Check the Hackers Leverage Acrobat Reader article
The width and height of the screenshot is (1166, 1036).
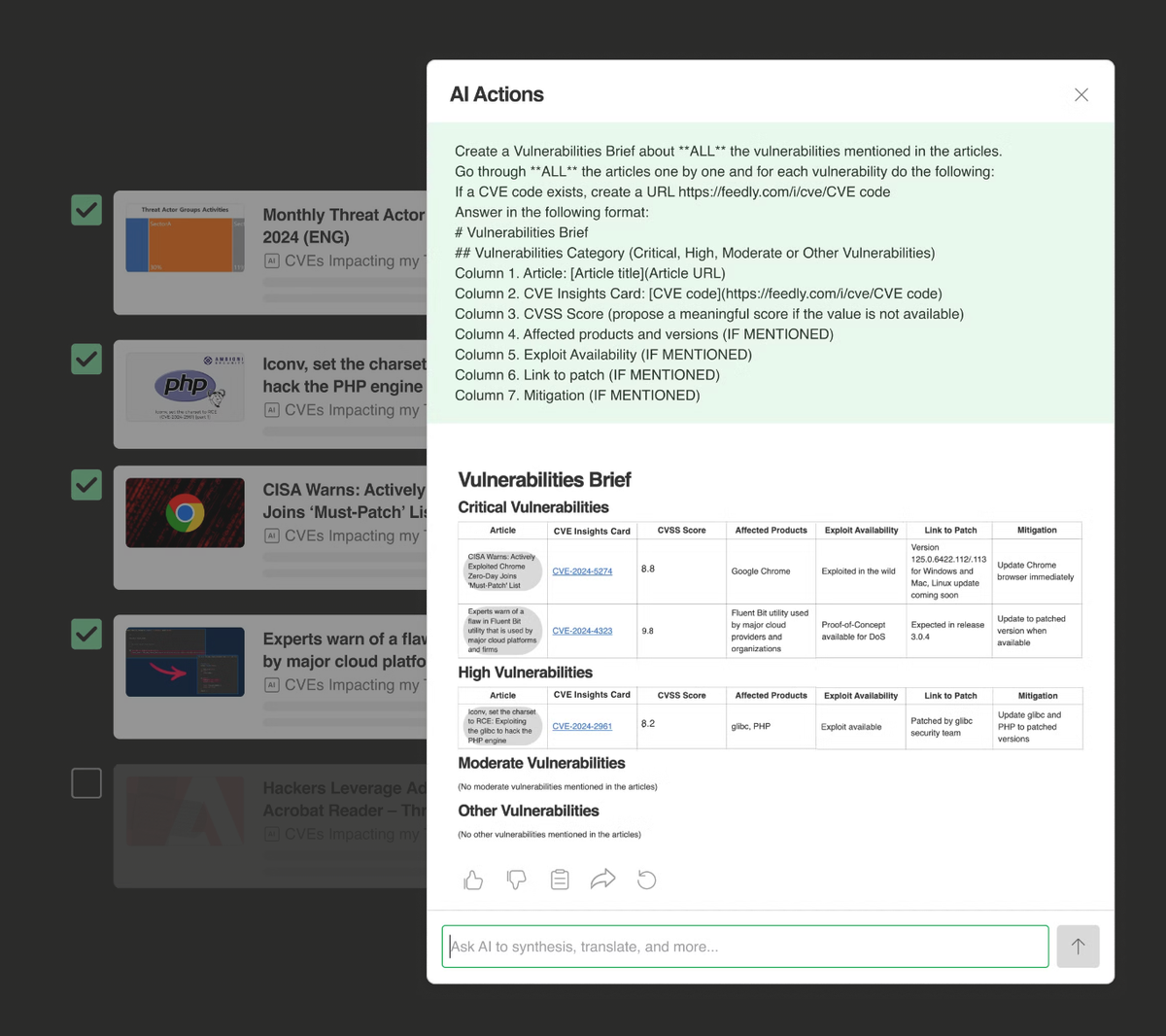tap(86, 782)
